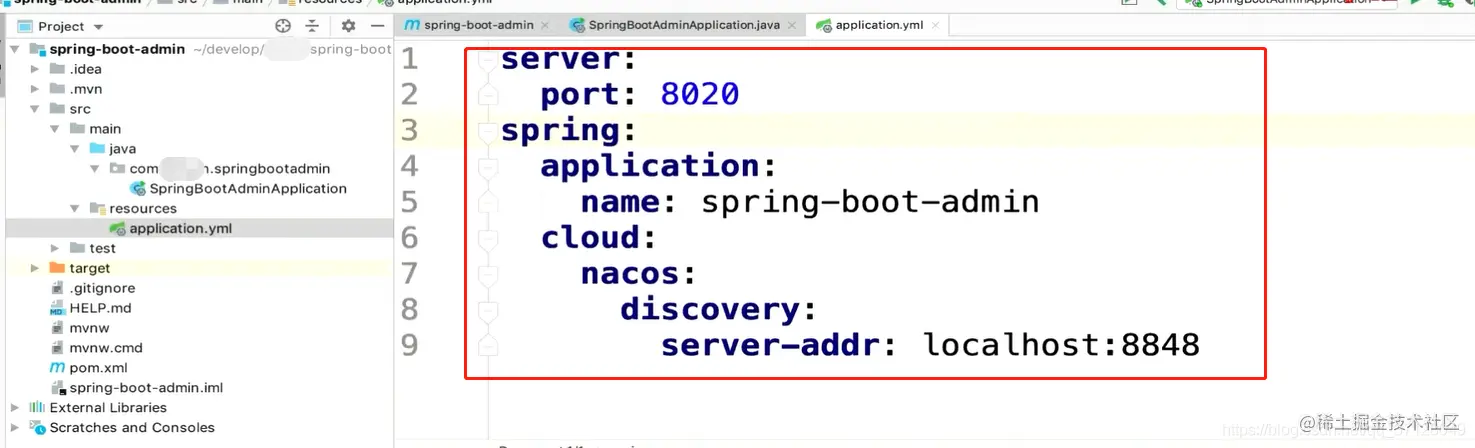This screenshot has height=448, width=1475.
Task: Expand the .mvn folder
Action: pos(35,89)
